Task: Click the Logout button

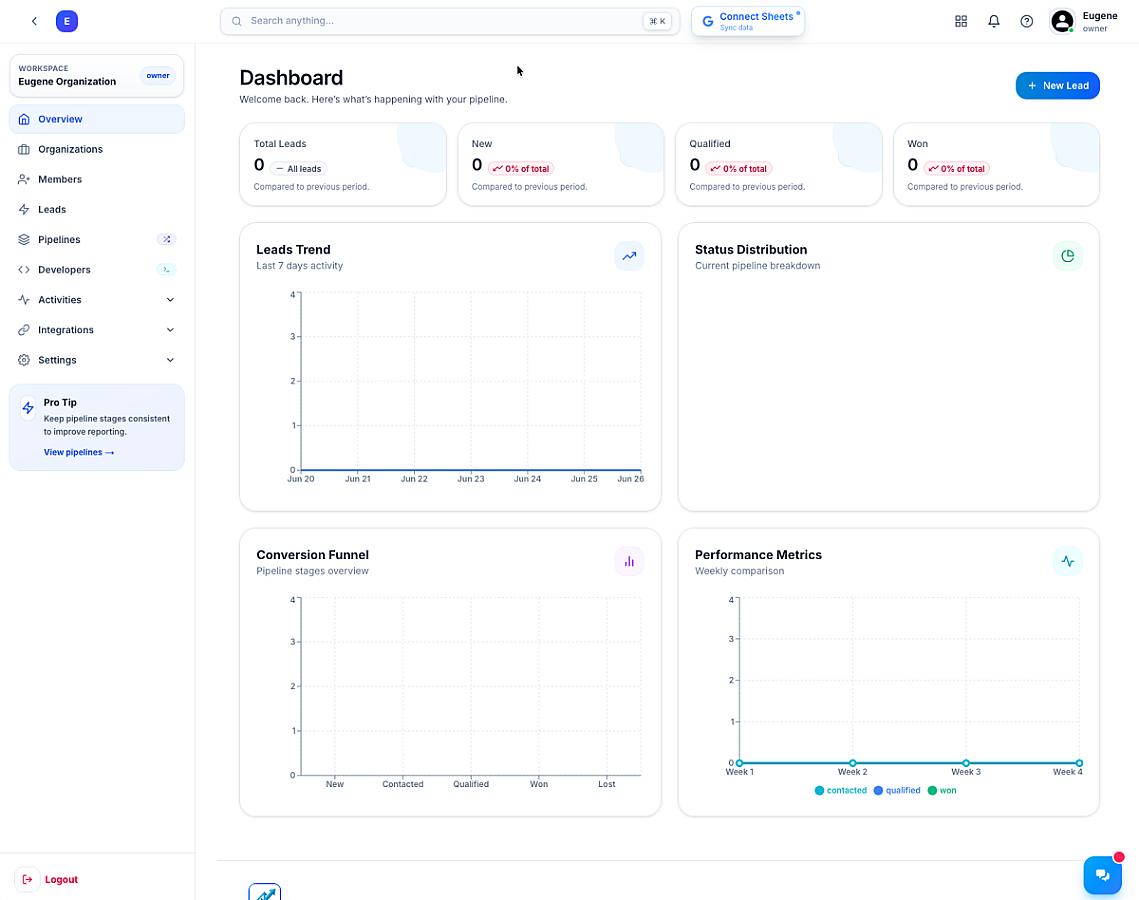Action: click(x=46, y=879)
